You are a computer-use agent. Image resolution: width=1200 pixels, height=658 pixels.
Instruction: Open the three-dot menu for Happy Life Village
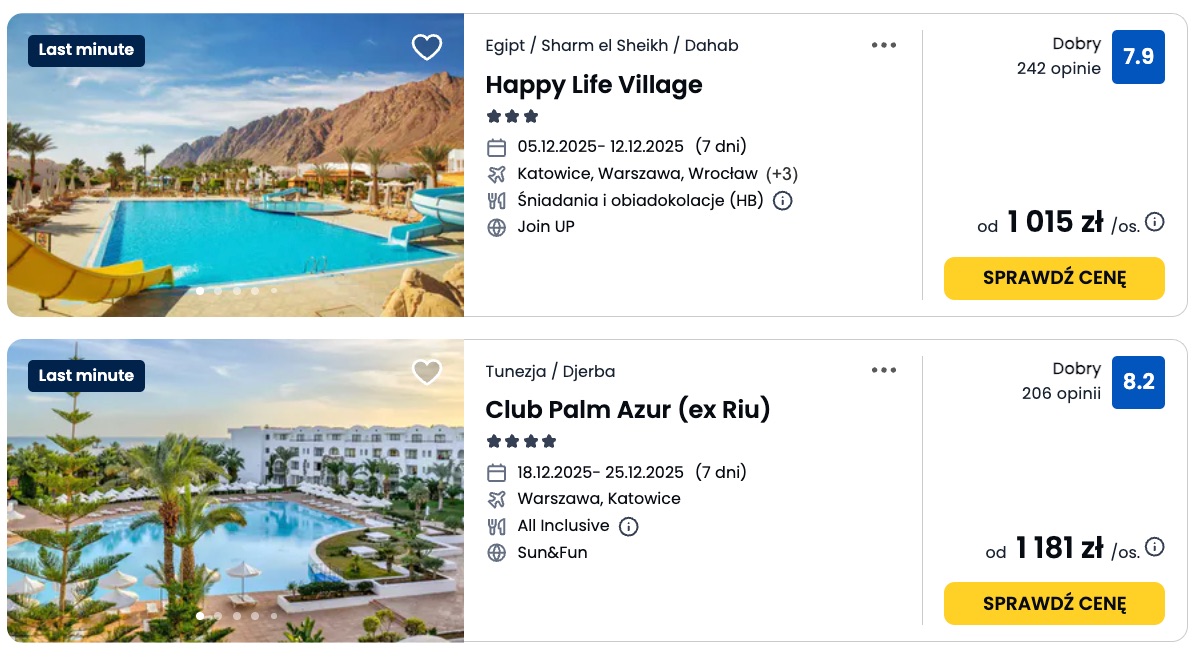[884, 45]
